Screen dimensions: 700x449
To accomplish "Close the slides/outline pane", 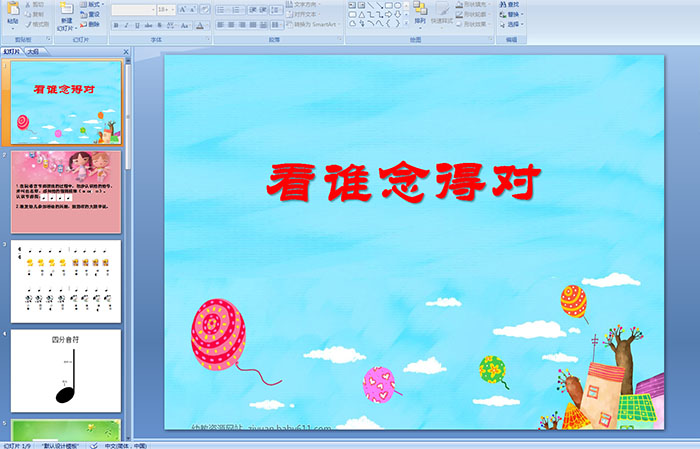I will coord(126,52).
